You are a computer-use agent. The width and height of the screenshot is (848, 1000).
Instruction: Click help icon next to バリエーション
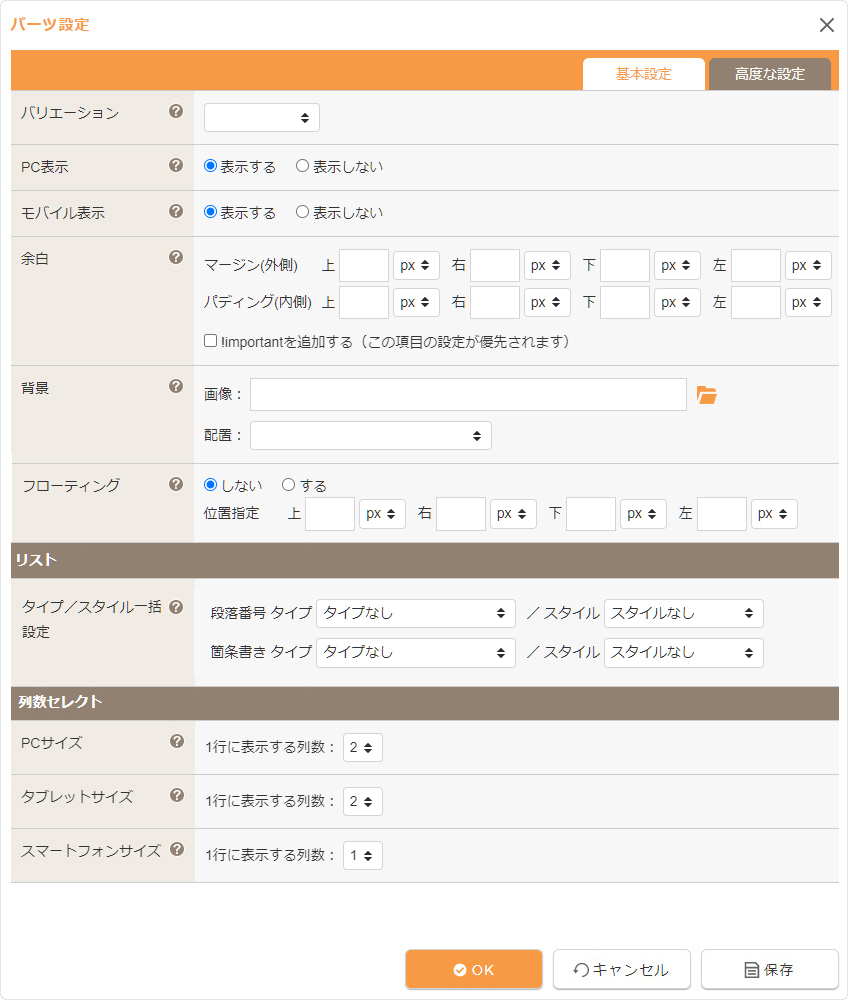[x=176, y=111]
